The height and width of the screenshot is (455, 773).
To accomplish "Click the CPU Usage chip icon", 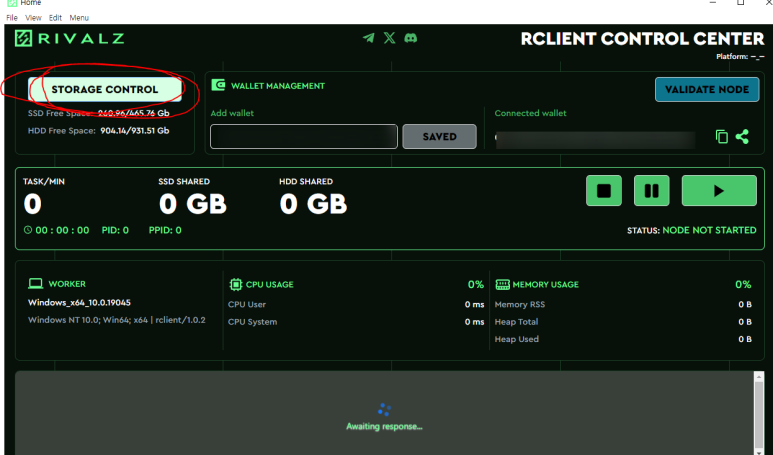I will click(236, 284).
